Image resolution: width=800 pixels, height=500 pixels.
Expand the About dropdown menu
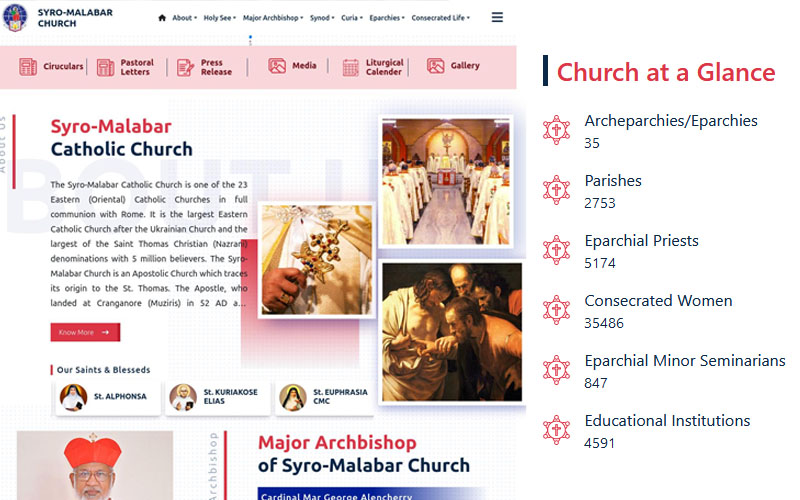point(184,18)
